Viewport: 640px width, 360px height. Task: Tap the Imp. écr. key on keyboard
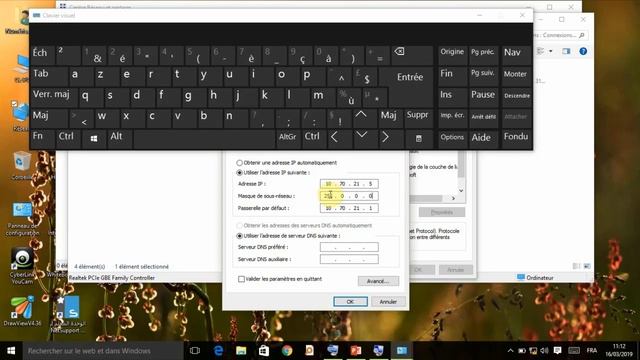click(452, 118)
